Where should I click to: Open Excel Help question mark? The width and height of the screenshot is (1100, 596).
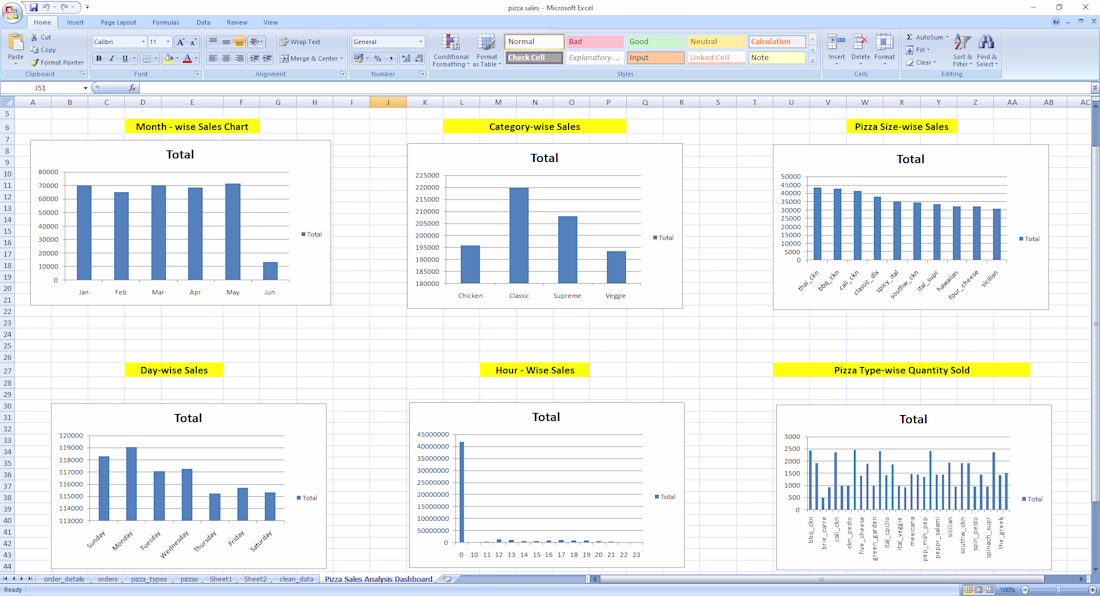pos(1056,22)
